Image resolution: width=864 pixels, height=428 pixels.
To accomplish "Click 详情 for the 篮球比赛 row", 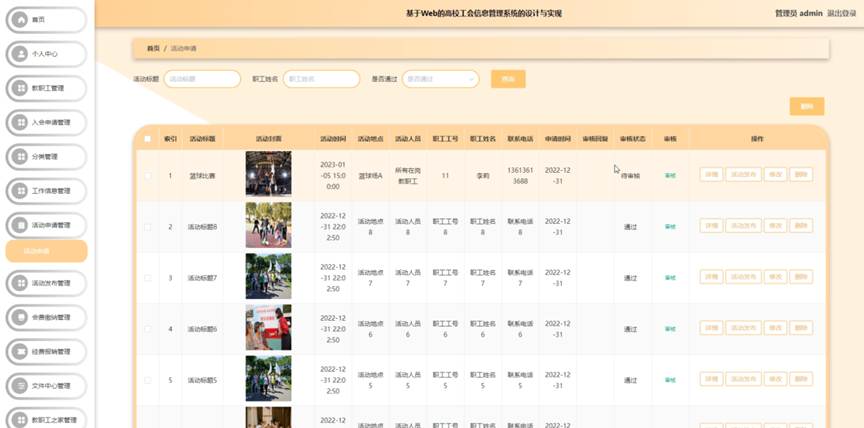I will tap(711, 175).
